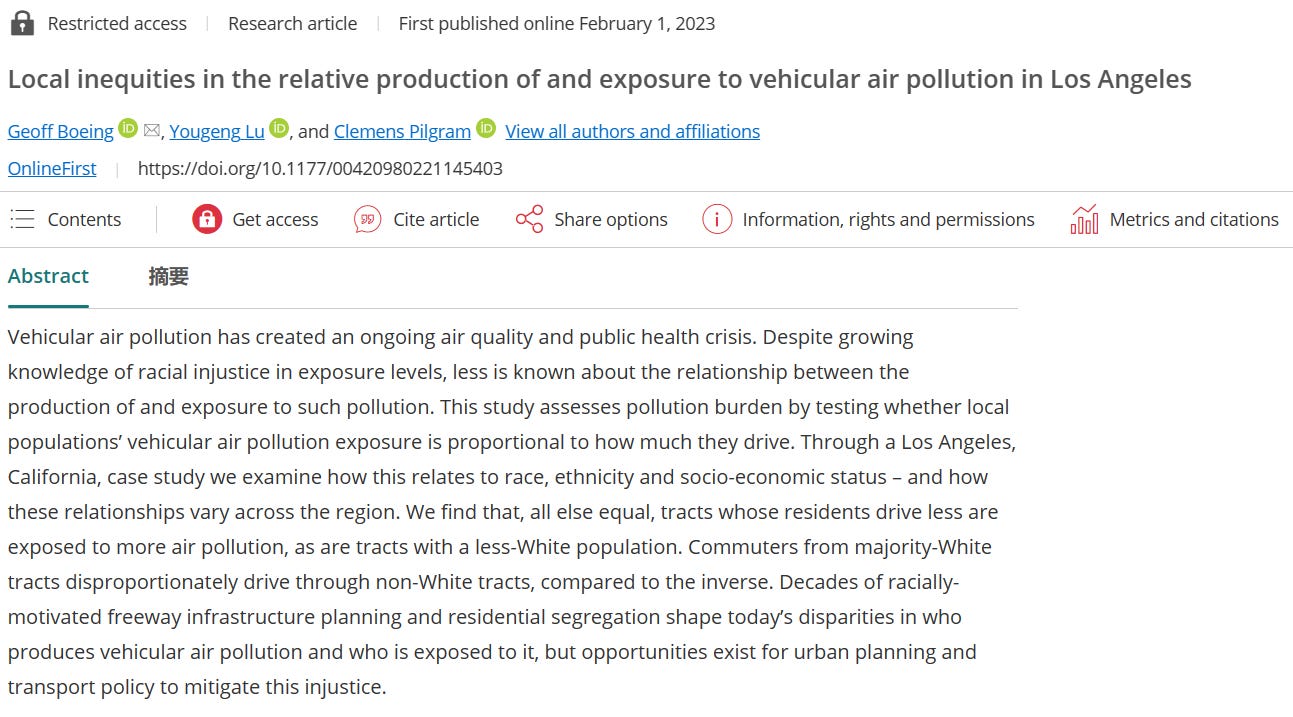Click the red Get access lock icon
1293x717 pixels.
click(207, 219)
